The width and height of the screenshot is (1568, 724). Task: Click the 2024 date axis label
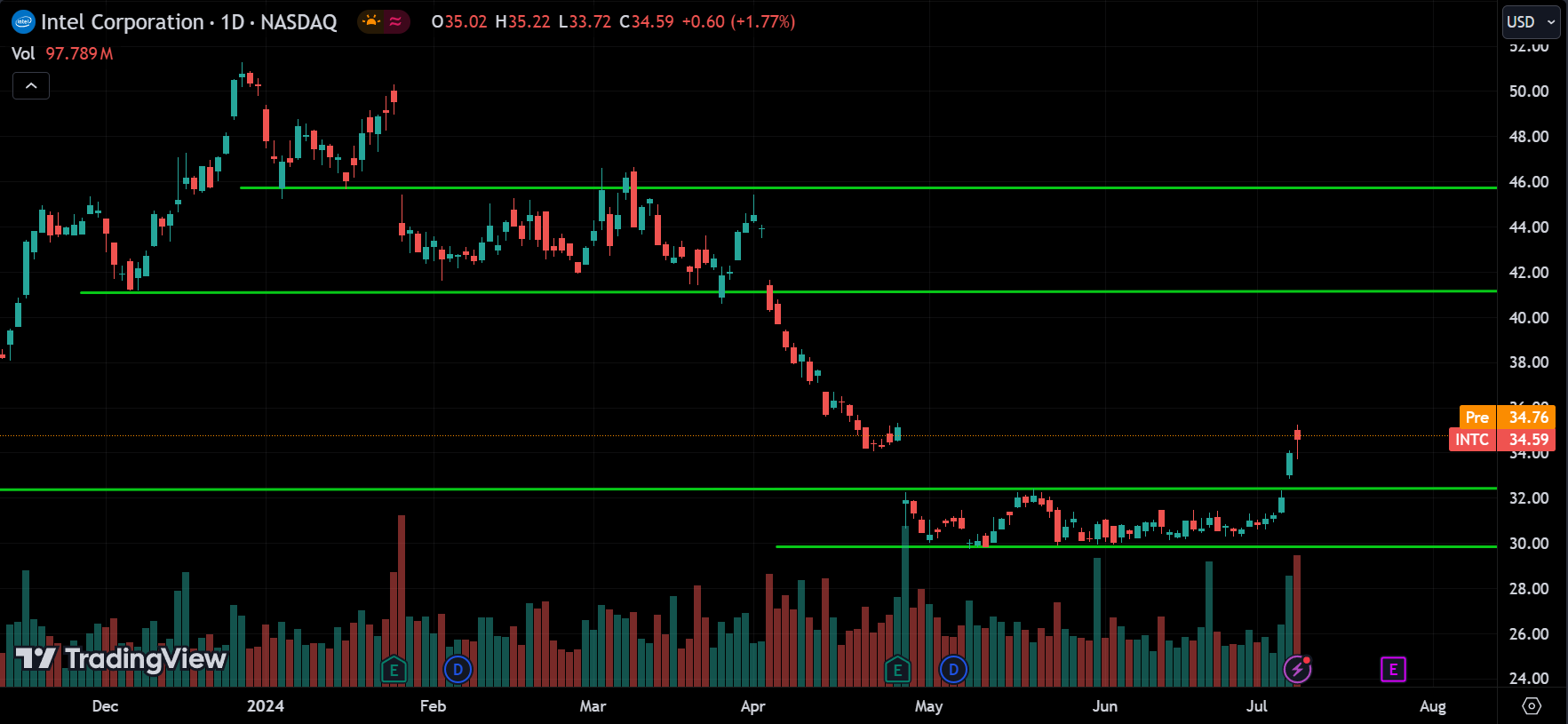pos(265,706)
